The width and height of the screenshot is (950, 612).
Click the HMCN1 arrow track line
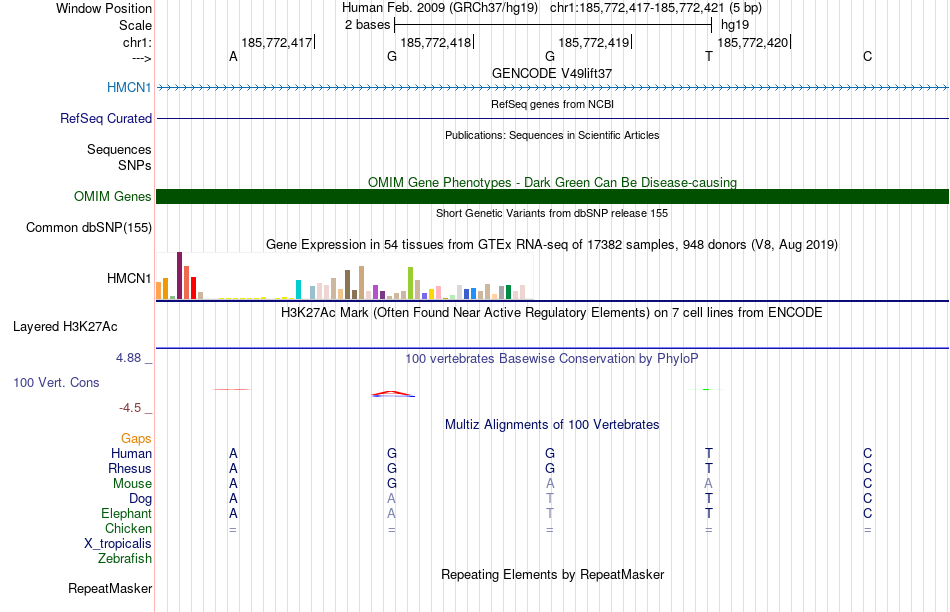click(x=552, y=88)
